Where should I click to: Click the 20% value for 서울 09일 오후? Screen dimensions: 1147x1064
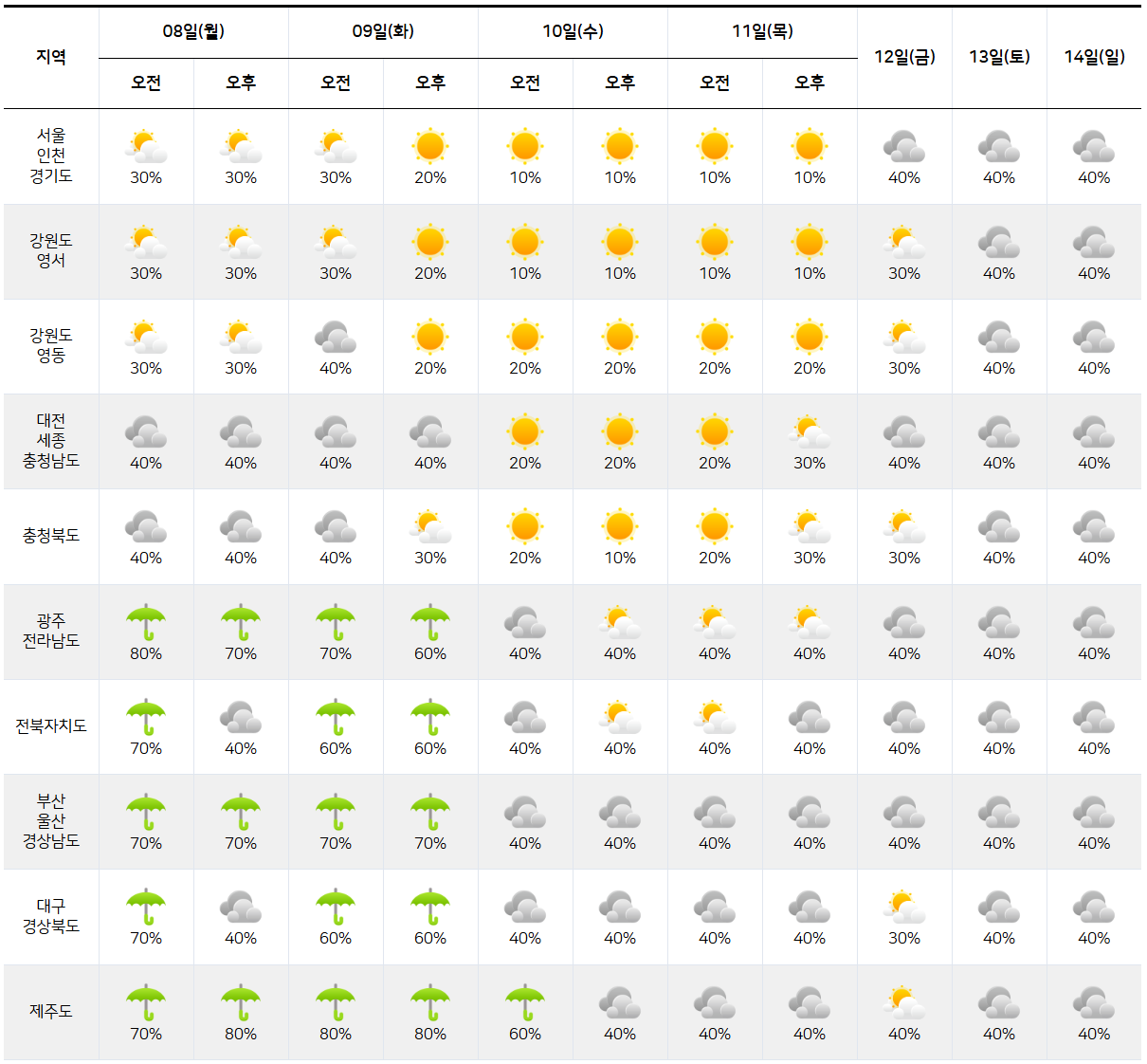click(430, 177)
